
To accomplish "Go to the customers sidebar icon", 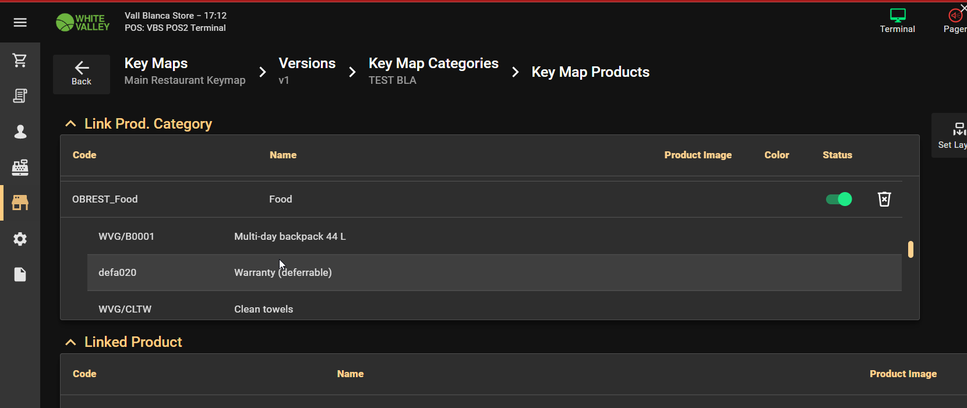I will [x=20, y=132].
